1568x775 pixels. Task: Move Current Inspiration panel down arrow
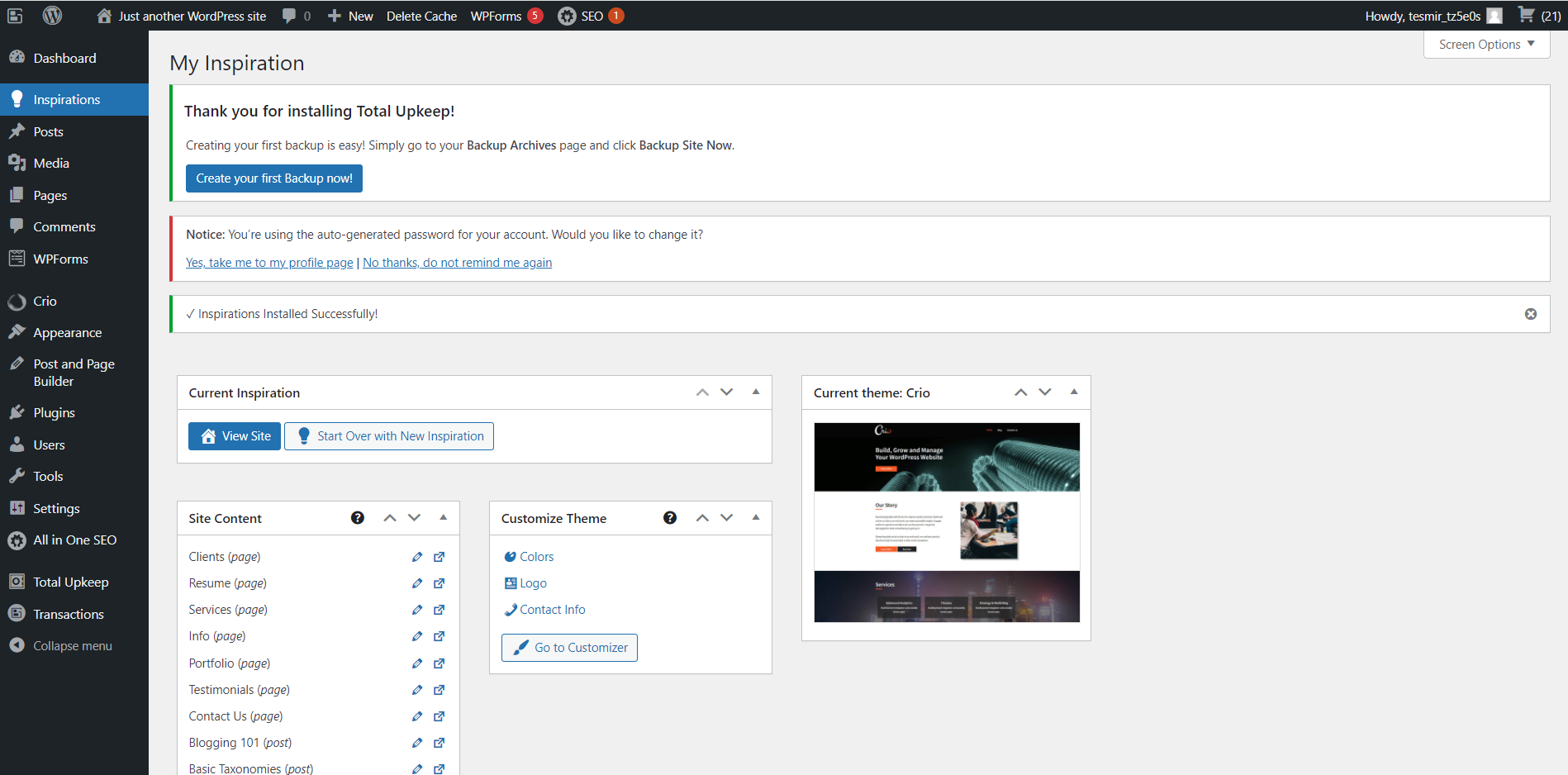(727, 392)
